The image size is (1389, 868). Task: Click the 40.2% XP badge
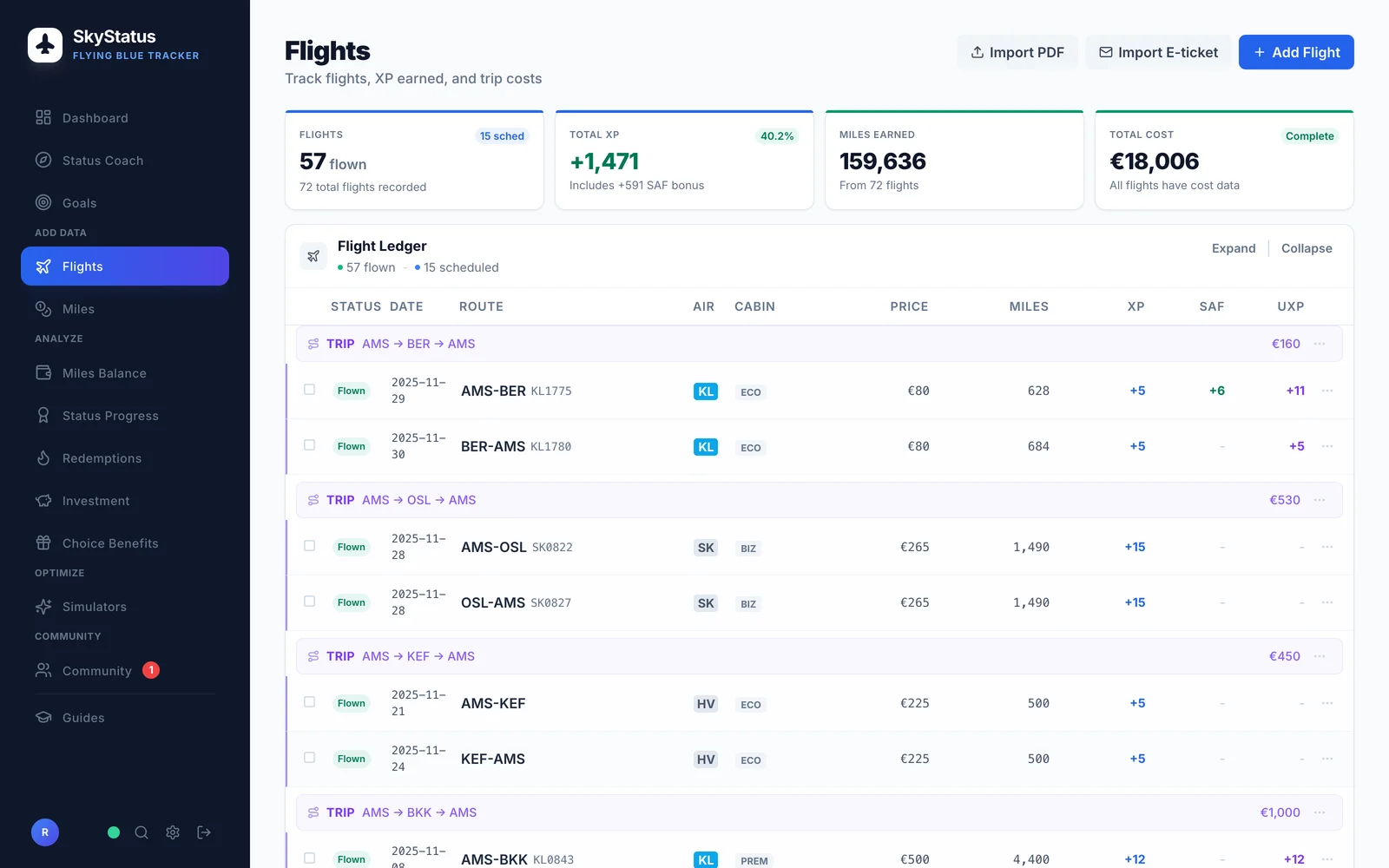click(777, 136)
